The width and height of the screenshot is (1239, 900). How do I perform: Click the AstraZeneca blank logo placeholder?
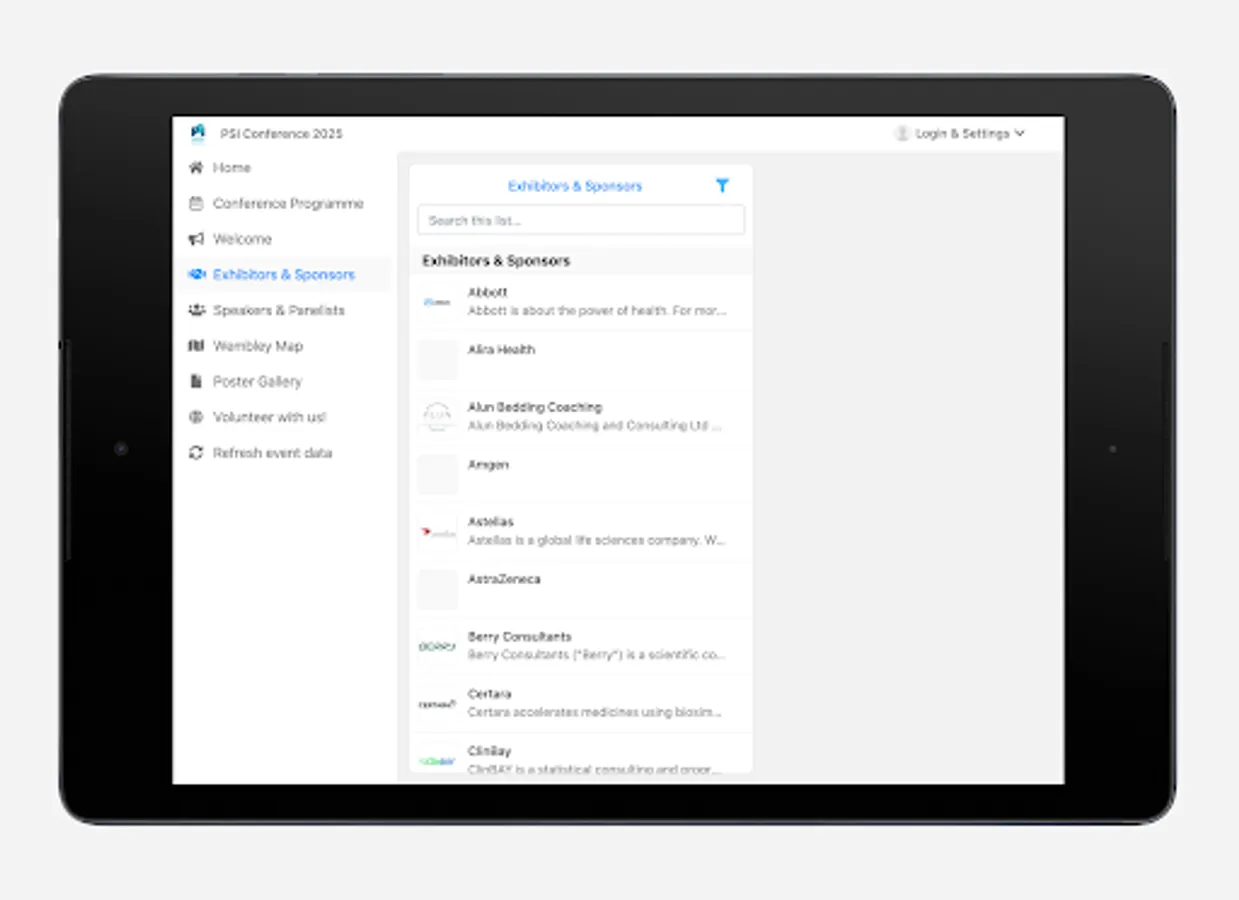point(437,590)
